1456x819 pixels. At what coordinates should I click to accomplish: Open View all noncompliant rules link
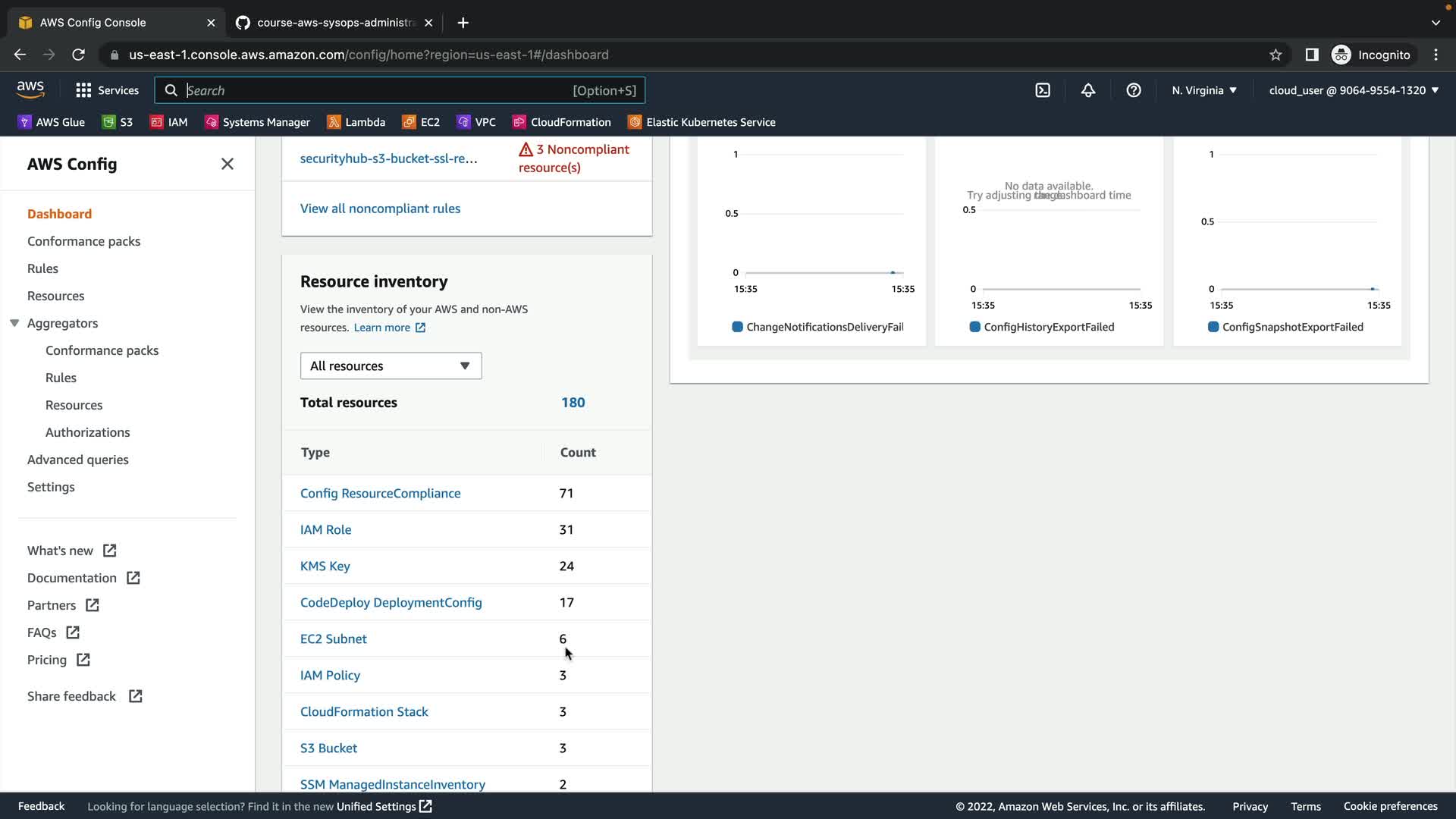pos(380,209)
